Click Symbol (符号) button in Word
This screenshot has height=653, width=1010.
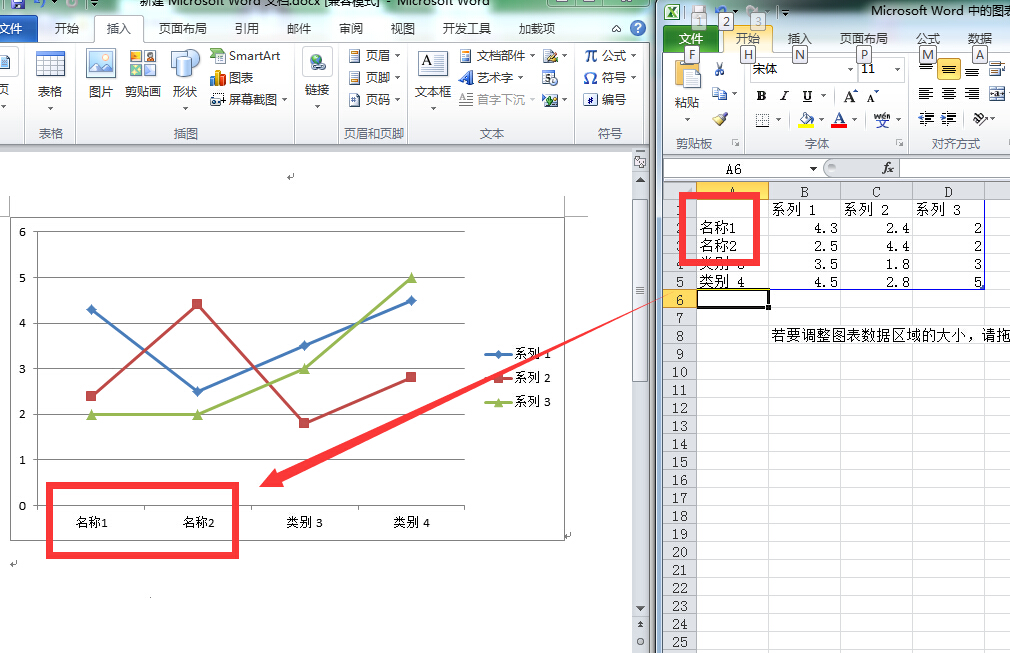[x=610, y=78]
